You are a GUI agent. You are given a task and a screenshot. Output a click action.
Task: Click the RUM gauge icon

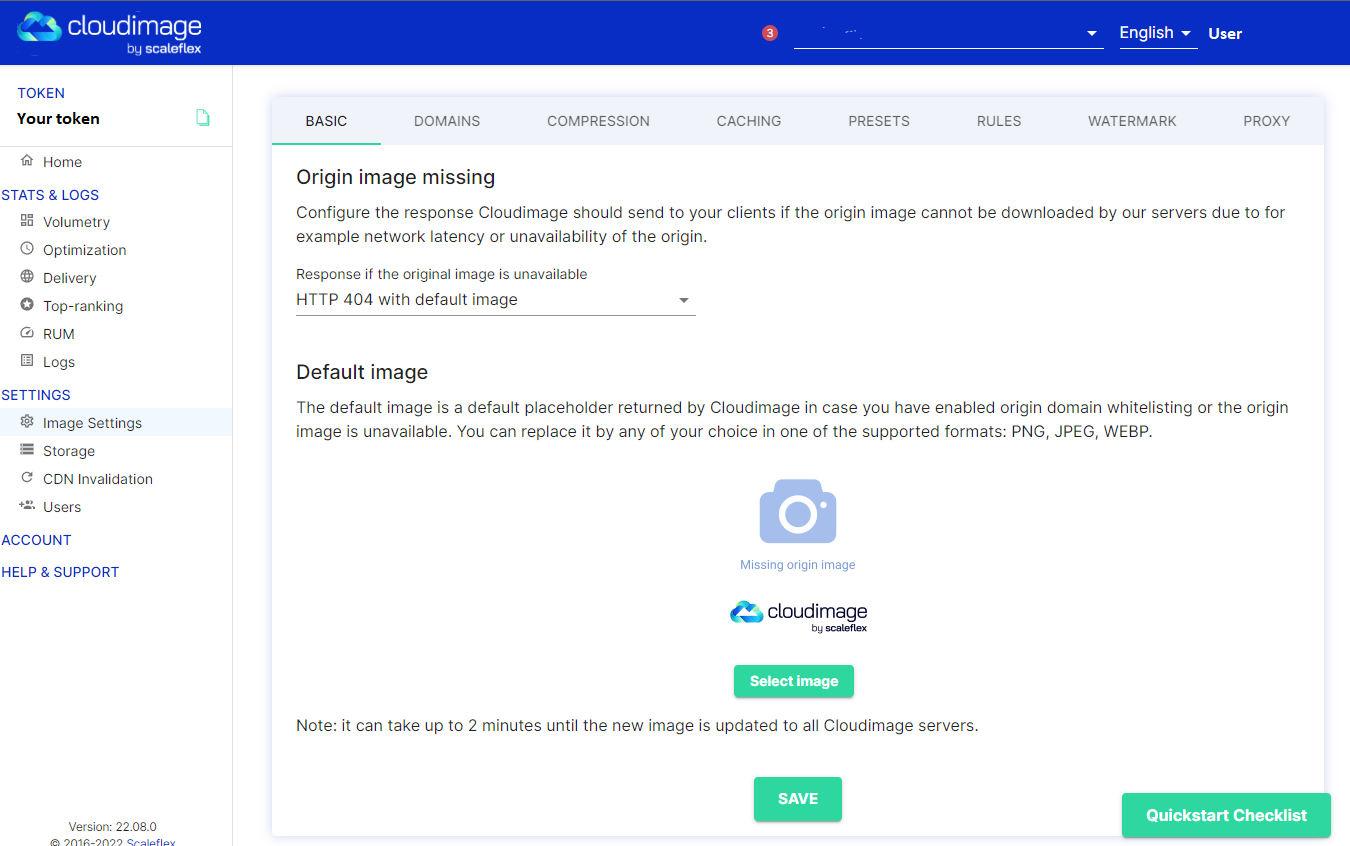27,333
